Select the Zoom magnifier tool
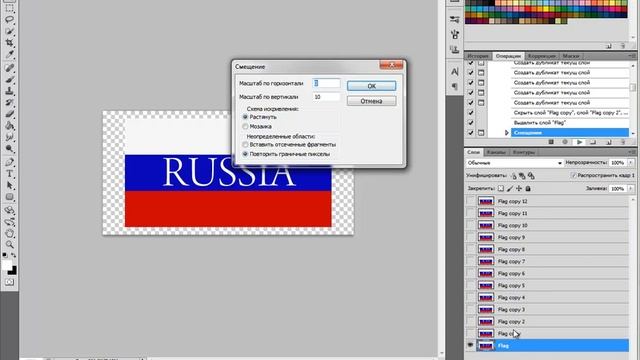640x360 pixels. pyautogui.click(x=9, y=245)
